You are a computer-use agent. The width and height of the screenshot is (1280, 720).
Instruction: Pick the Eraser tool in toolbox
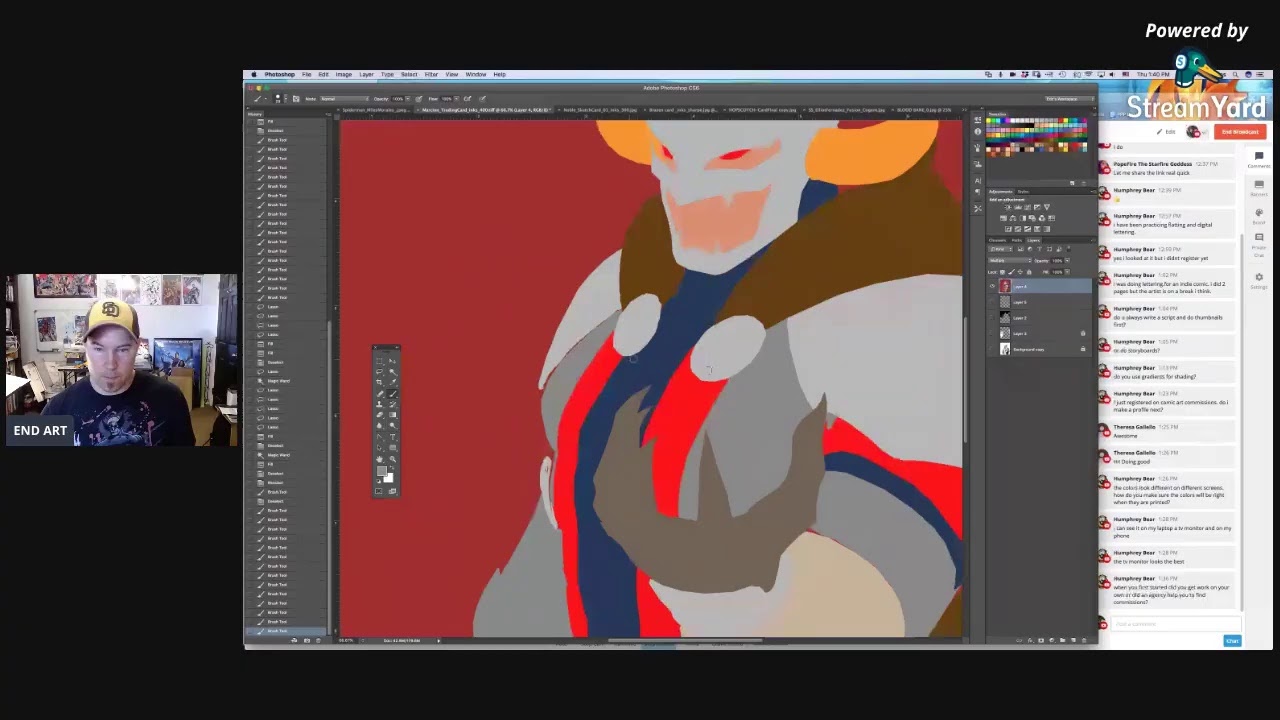click(x=379, y=414)
